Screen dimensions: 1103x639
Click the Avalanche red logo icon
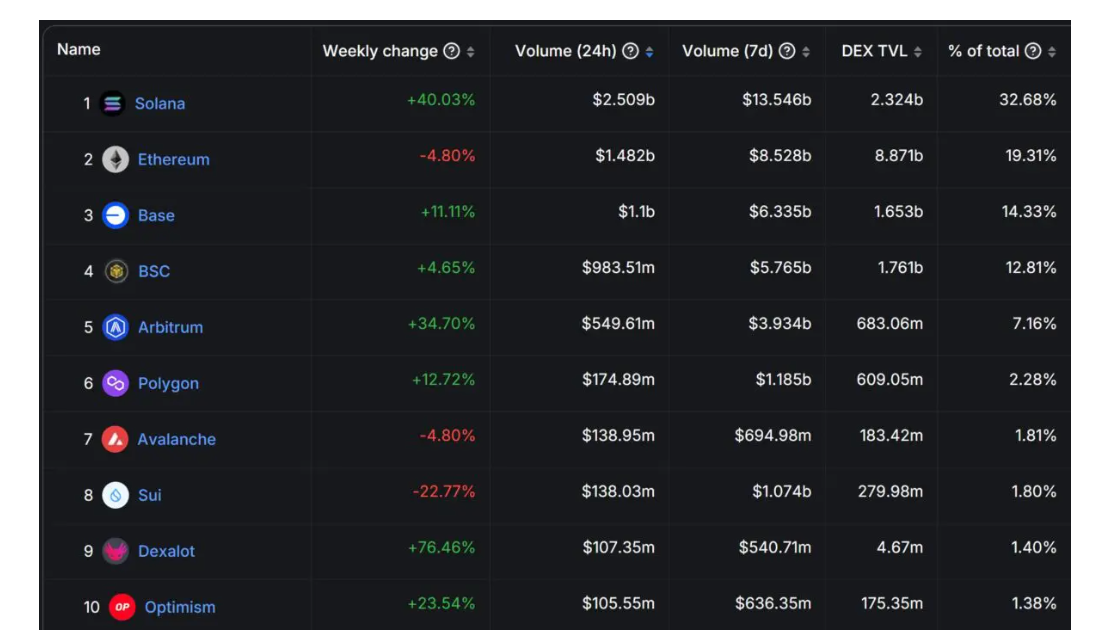[115, 439]
